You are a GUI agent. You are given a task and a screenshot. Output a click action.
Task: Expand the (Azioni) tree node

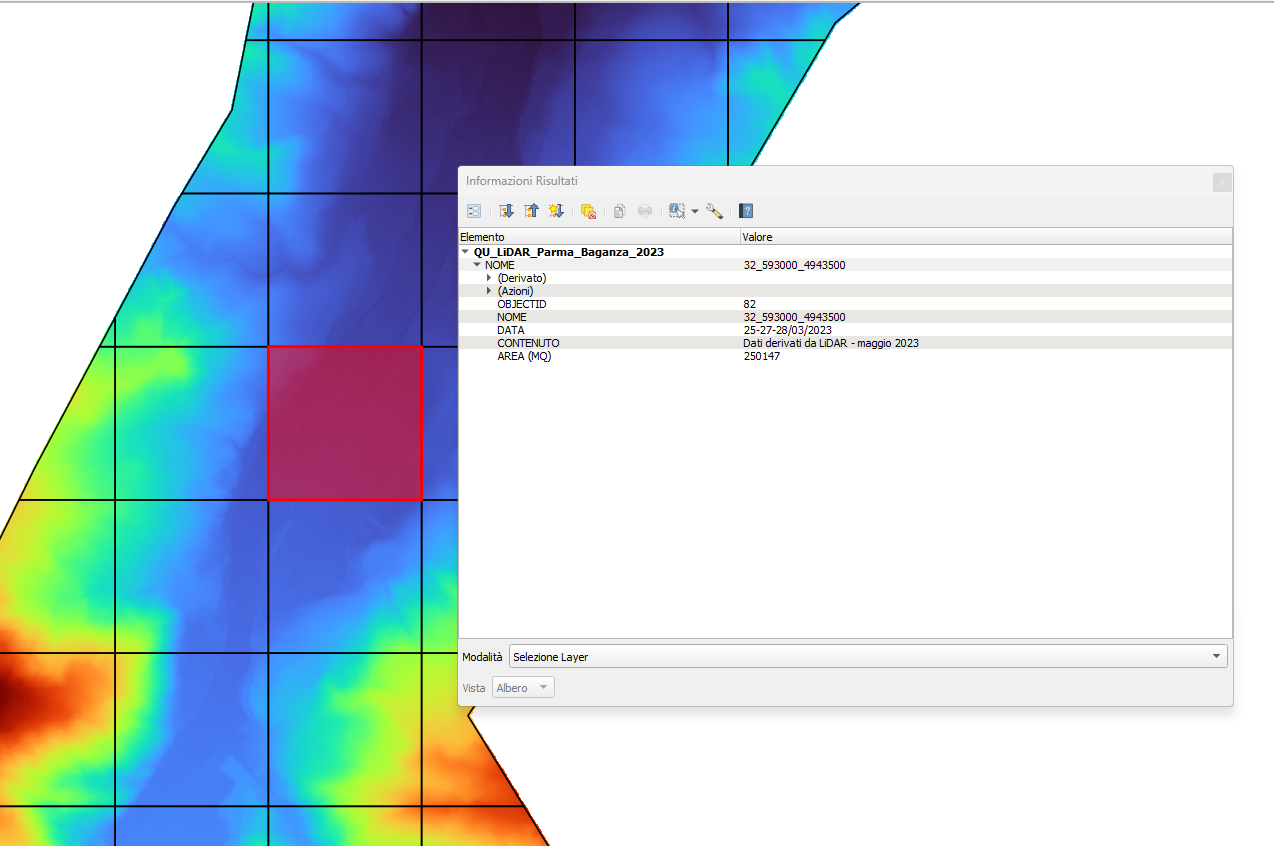(489, 291)
